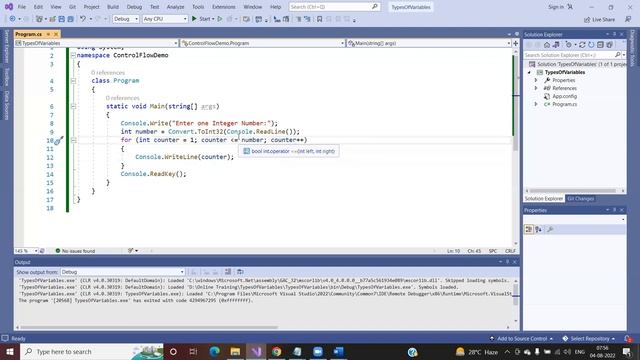640x360 pixels.
Task: Click Switch Views icon in Solution Explorer
Action: (556, 45)
